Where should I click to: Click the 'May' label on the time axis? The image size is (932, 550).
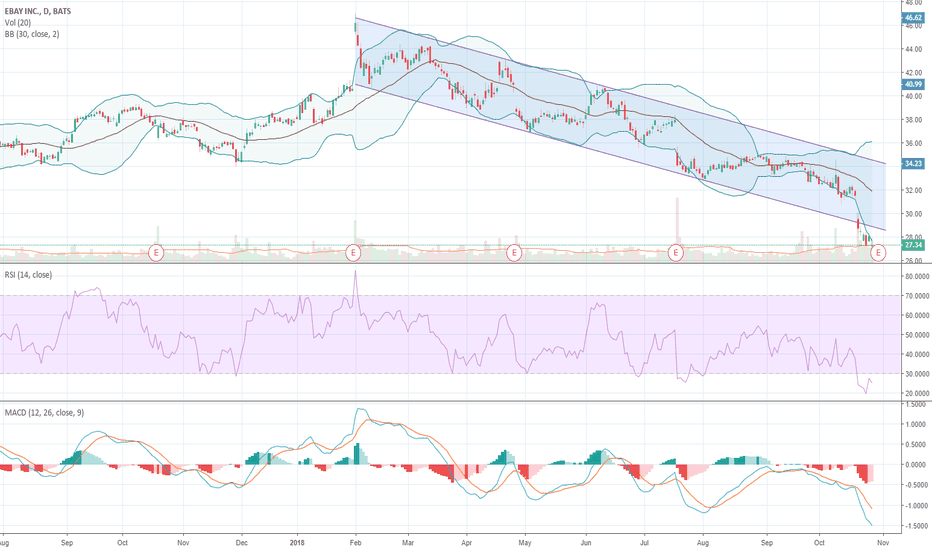coord(524,542)
